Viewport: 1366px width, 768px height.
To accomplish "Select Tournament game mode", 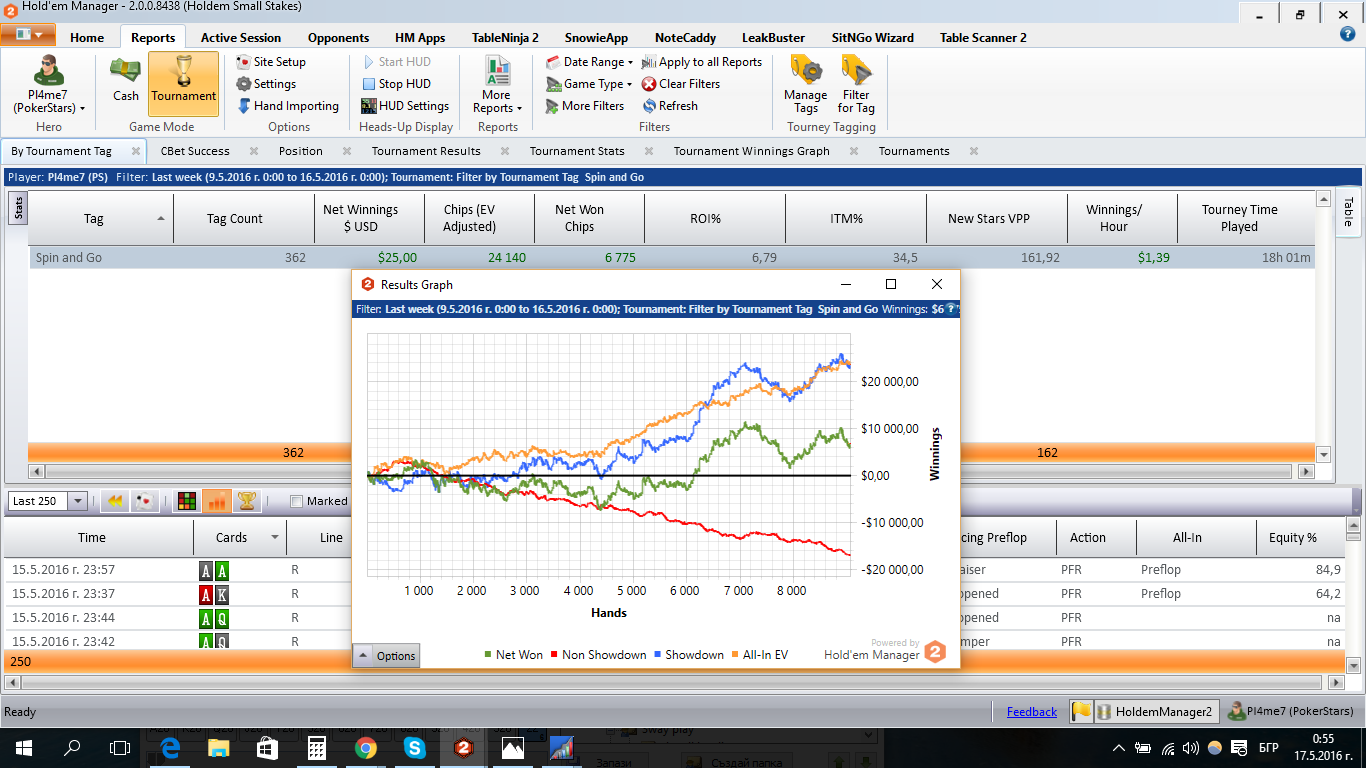I will point(183,83).
